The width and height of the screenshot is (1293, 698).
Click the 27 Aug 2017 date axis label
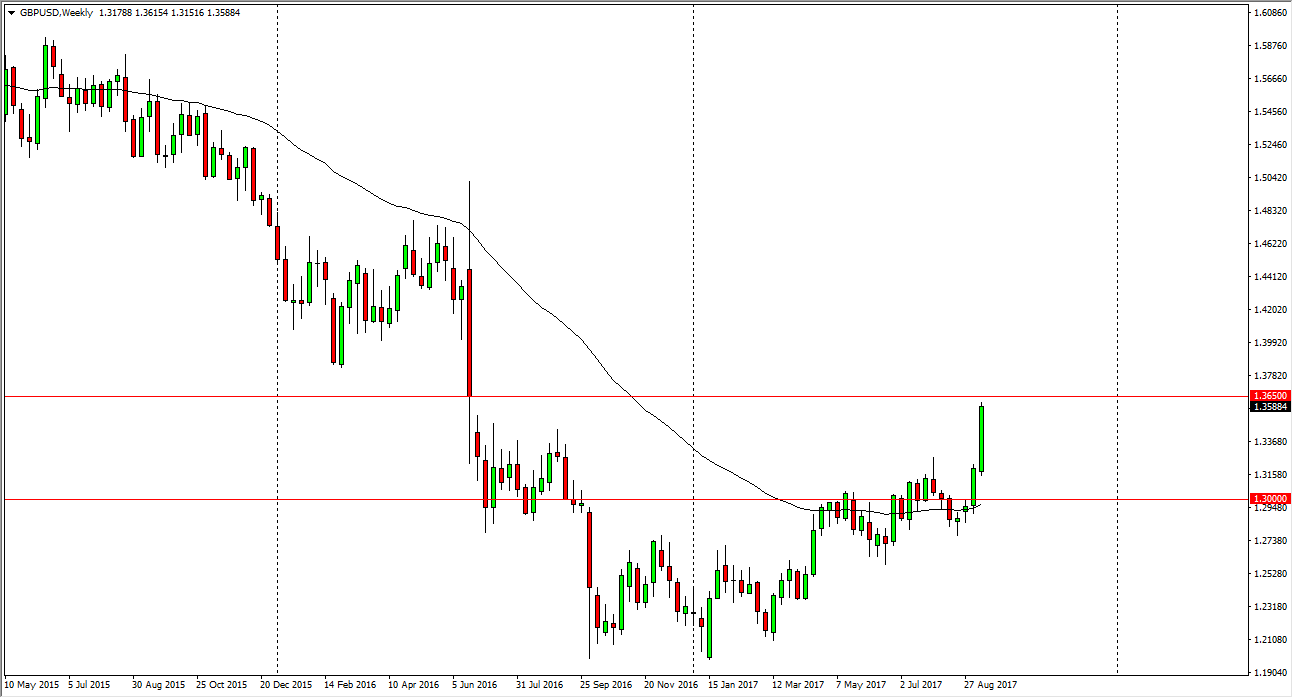992,685
